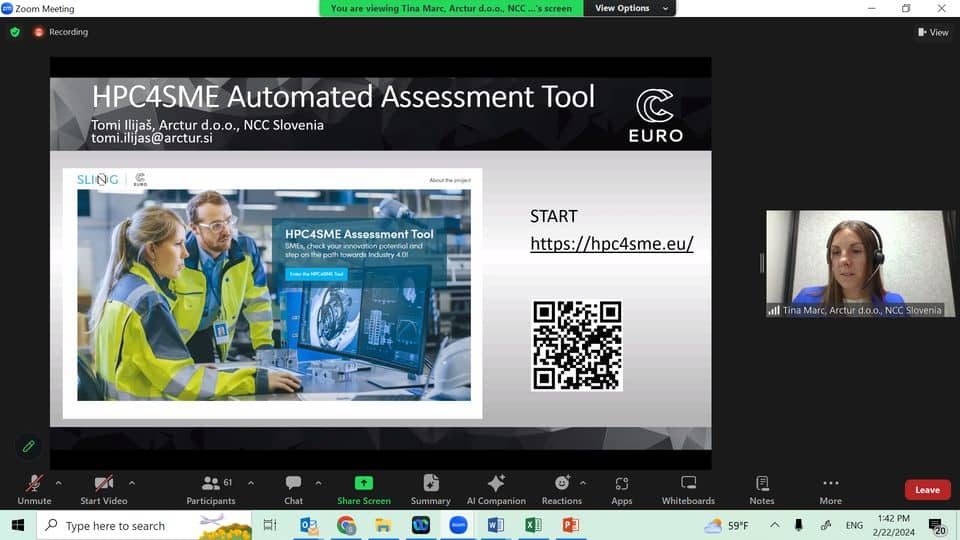Open the More options menu
The width and height of the screenshot is (960, 540).
(x=830, y=490)
